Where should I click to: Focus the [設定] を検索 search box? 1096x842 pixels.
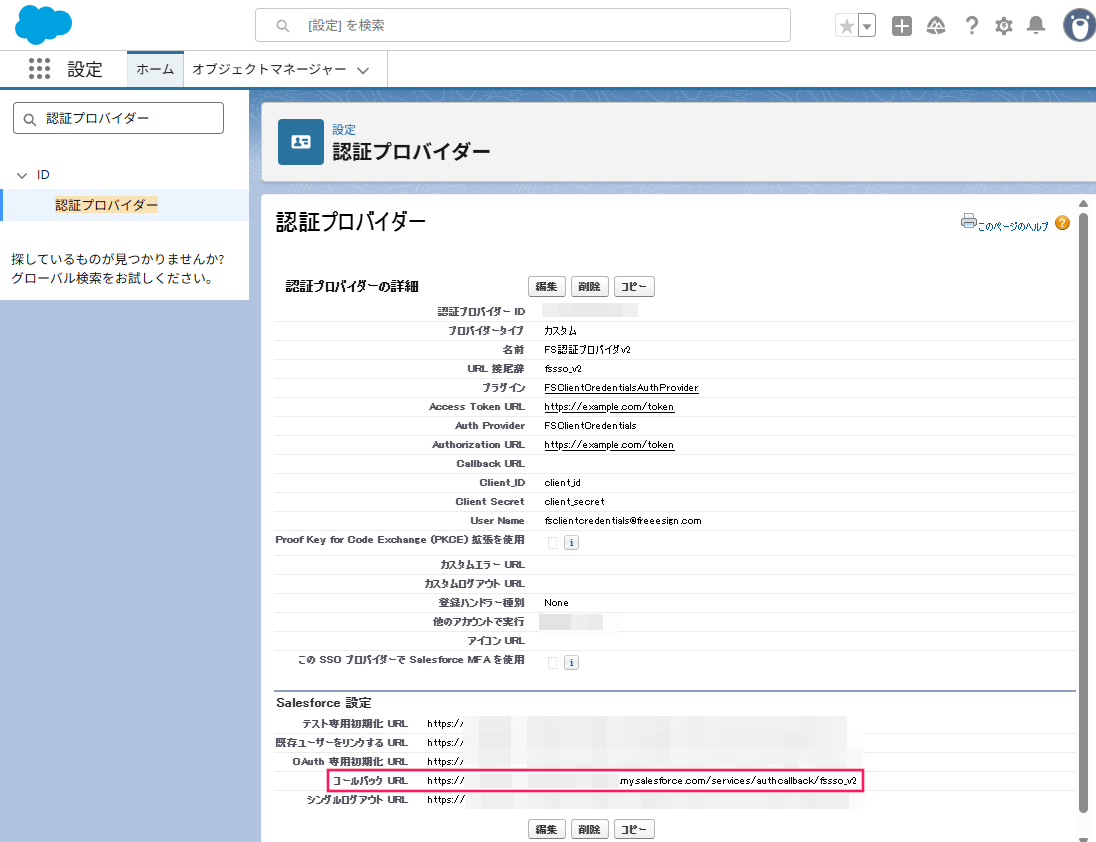523,25
